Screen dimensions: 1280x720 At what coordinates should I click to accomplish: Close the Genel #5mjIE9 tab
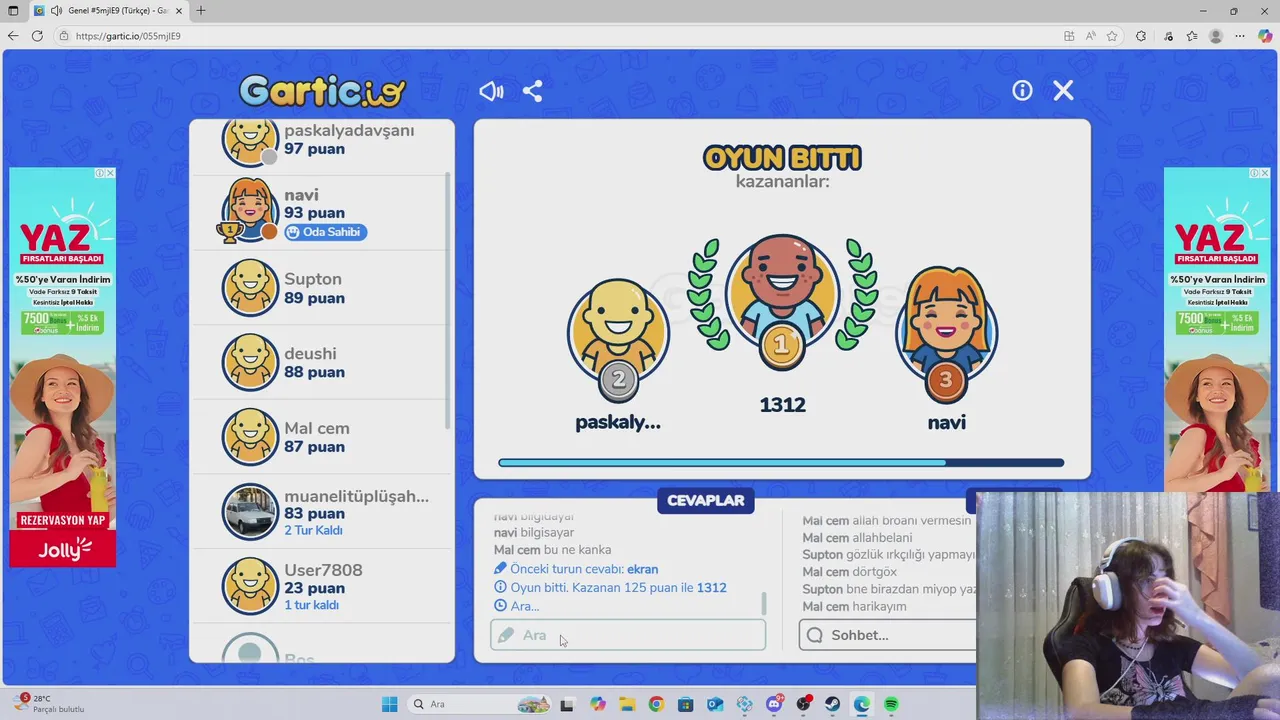[x=179, y=11]
